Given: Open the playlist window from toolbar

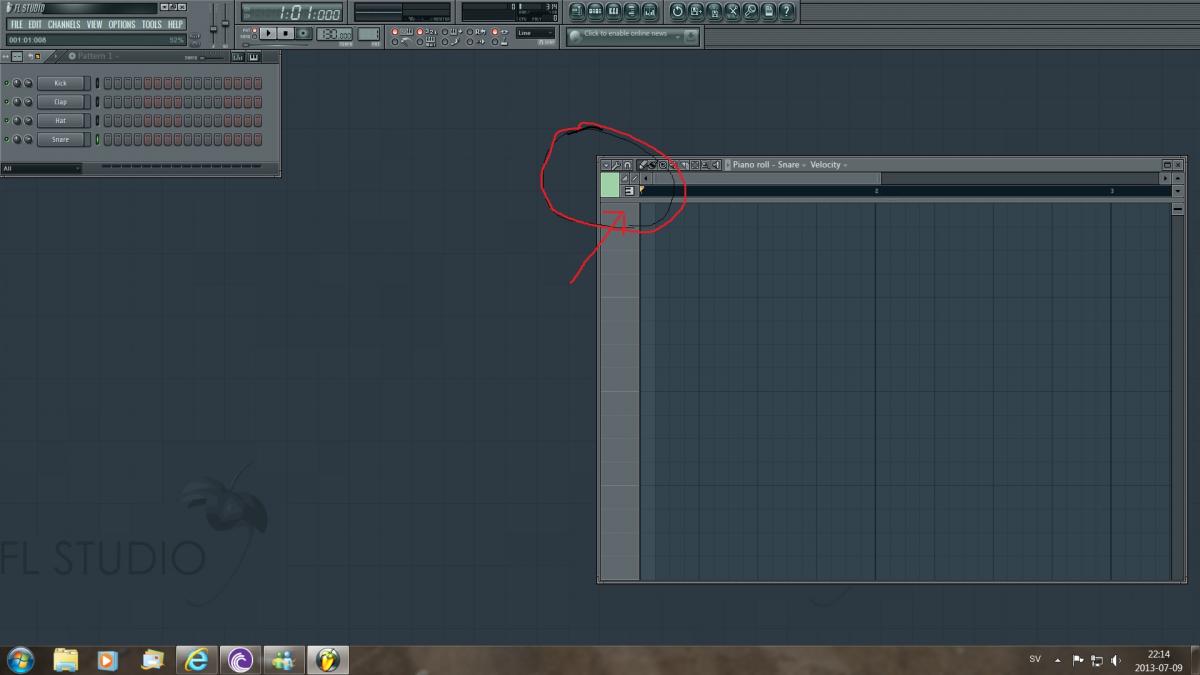Looking at the screenshot, I should (x=577, y=11).
